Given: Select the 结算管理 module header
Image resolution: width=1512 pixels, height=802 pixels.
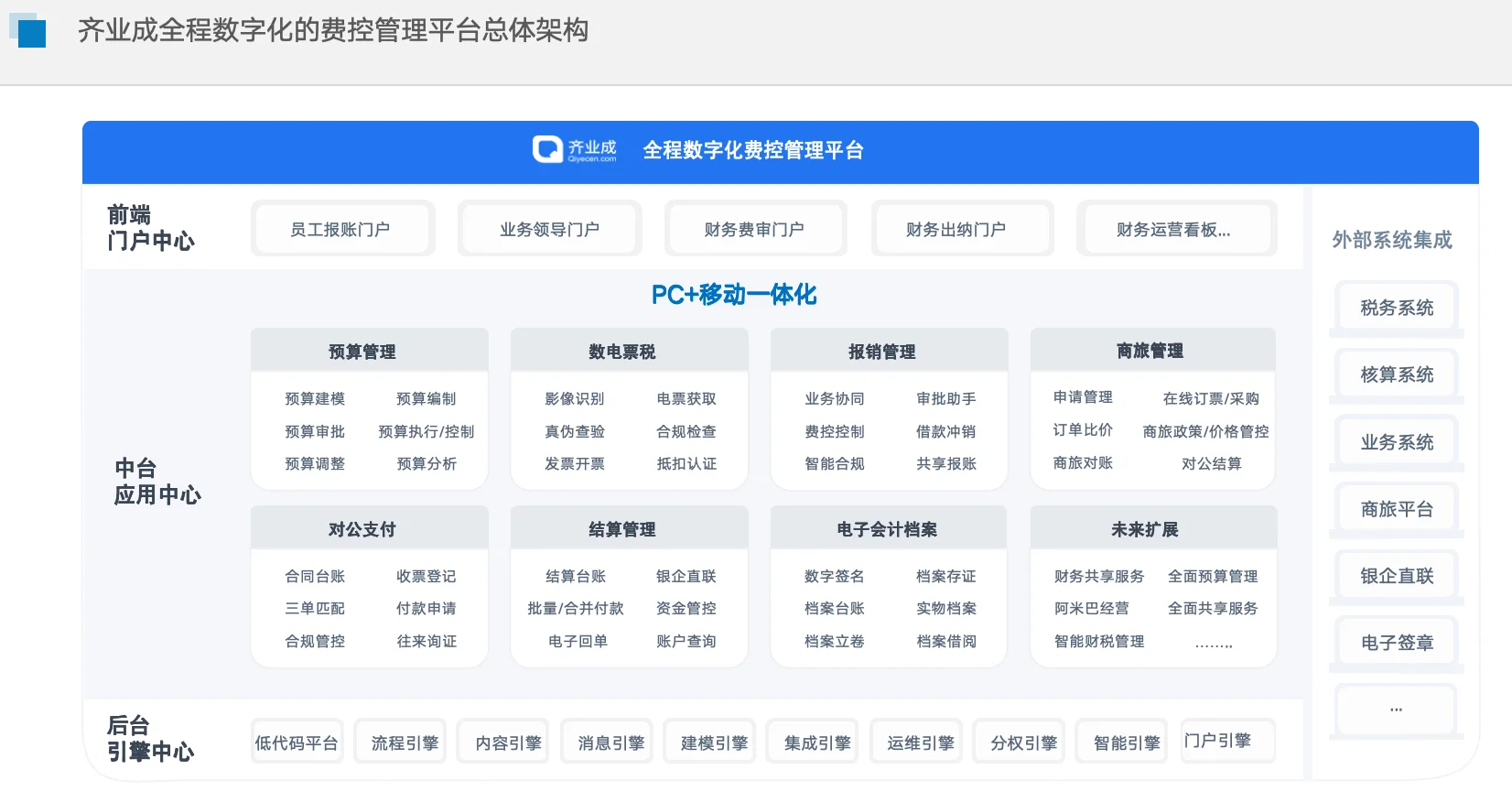Looking at the screenshot, I should pyautogui.click(x=630, y=529).
